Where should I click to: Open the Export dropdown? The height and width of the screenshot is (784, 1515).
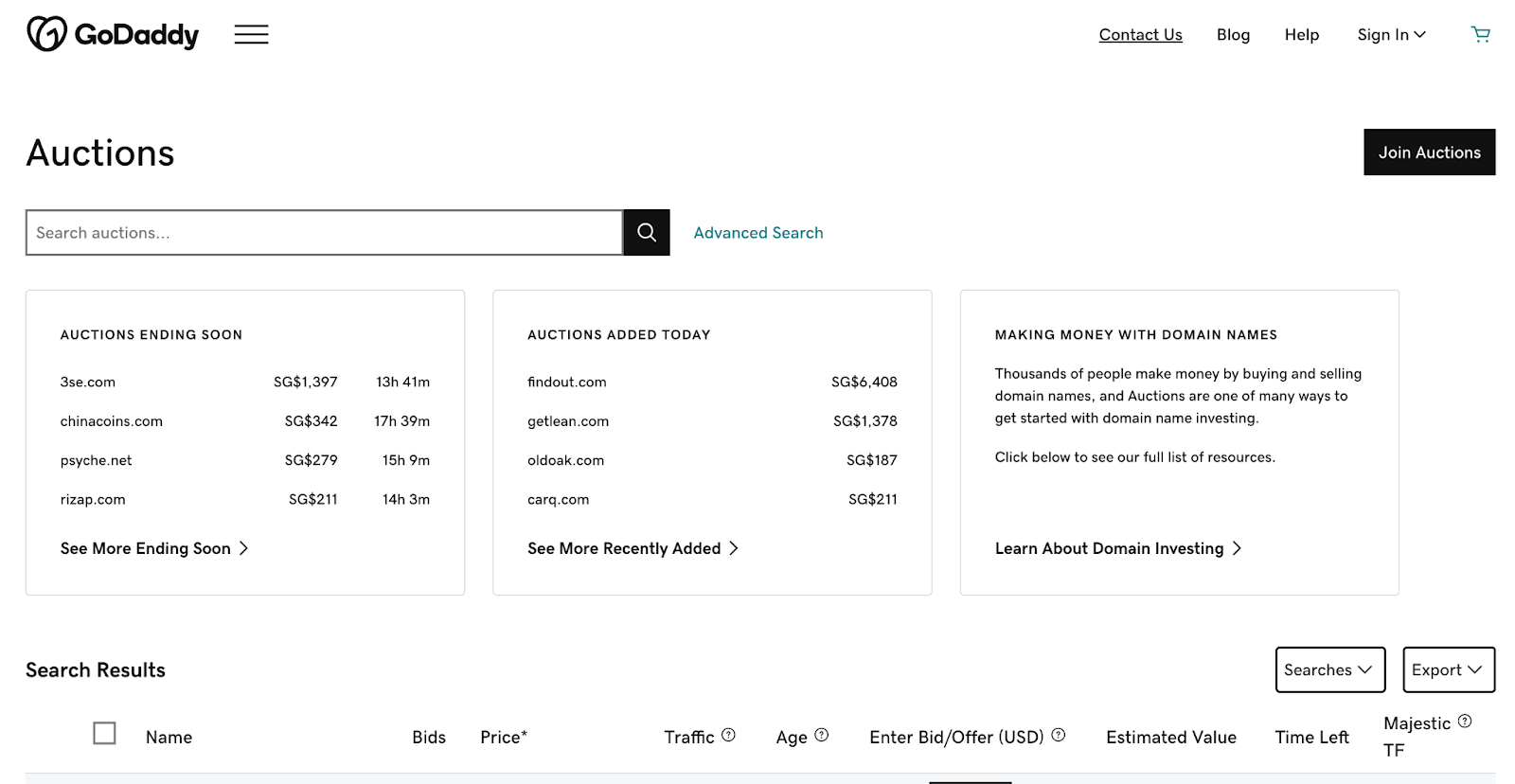[1449, 669]
